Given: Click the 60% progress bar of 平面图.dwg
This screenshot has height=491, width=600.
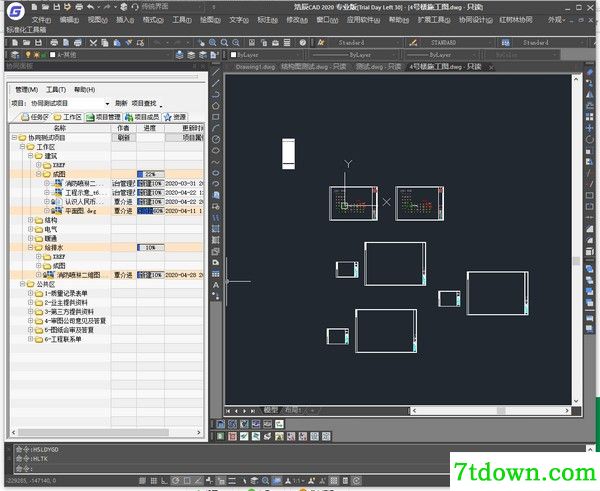Looking at the screenshot, I should (151, 211).
